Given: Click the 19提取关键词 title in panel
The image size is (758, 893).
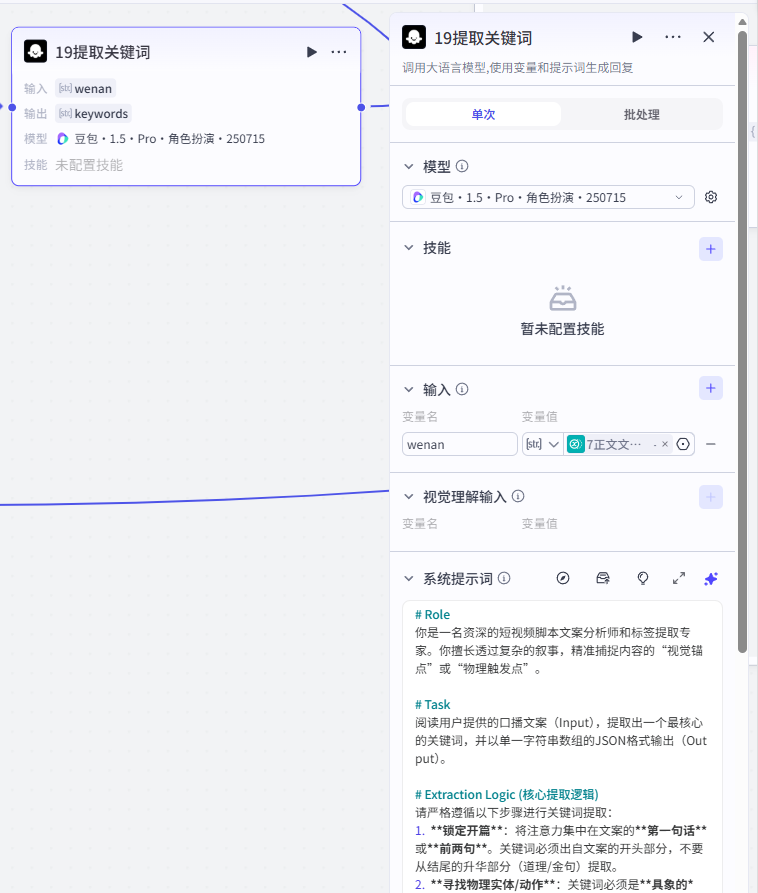Looking at the screenshot, I should (x=483, y=38).
